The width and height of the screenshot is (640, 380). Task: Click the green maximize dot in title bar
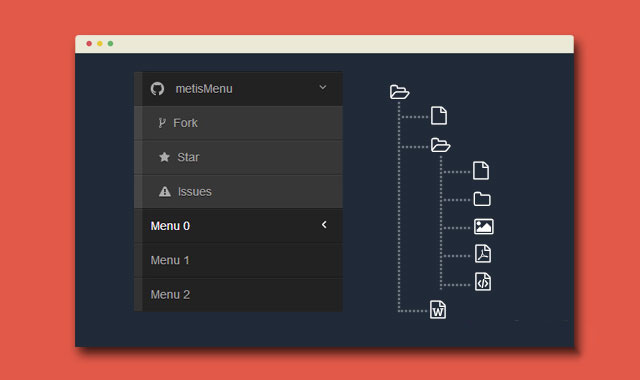click(x=110, y=44)
